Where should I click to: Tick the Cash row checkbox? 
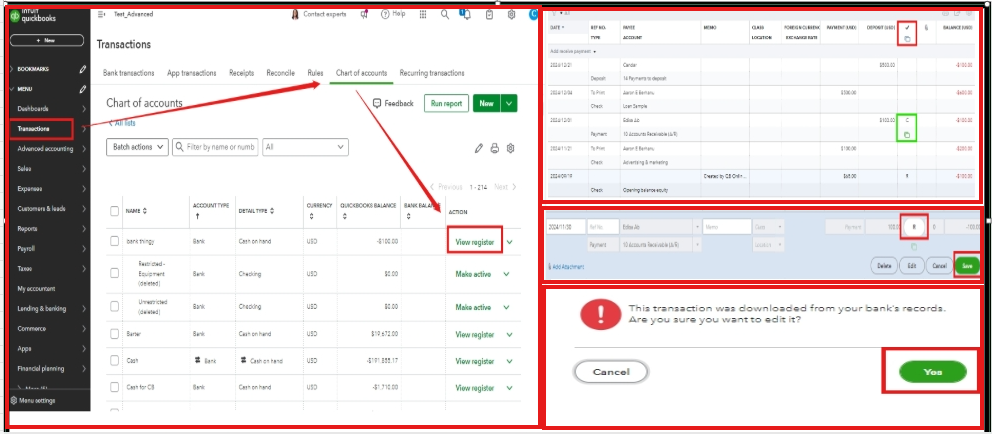pyautogui.click(x=115, y=361)
